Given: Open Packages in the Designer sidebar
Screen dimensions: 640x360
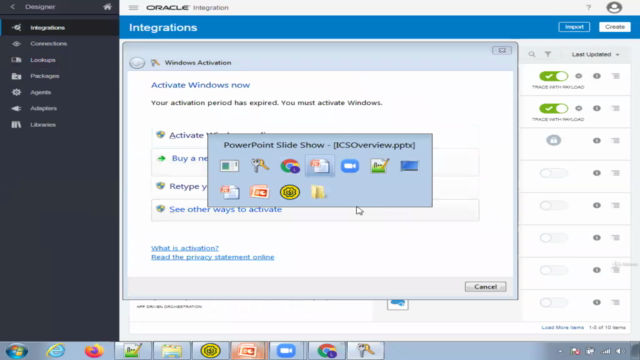Looking at the screenshot, I should point(44,76).
